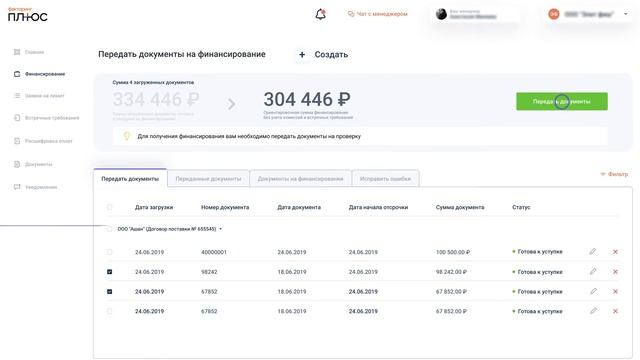The height and width of the screenshot is (360, 640).
Task: Select the Передать документы tab
Action: coord(130,178)
